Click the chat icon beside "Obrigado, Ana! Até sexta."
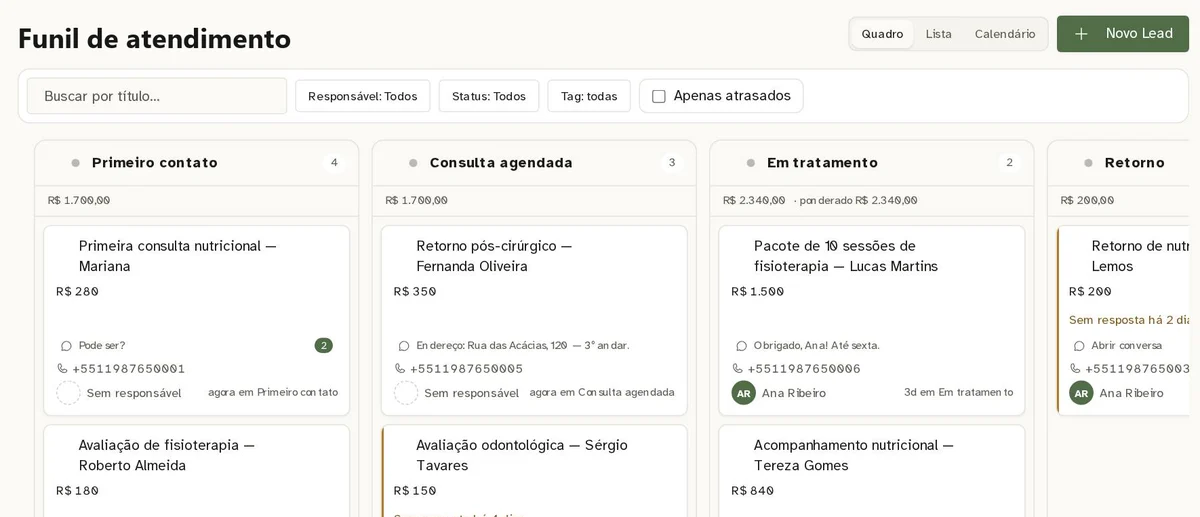1200x517 pixels. point(742,346)
